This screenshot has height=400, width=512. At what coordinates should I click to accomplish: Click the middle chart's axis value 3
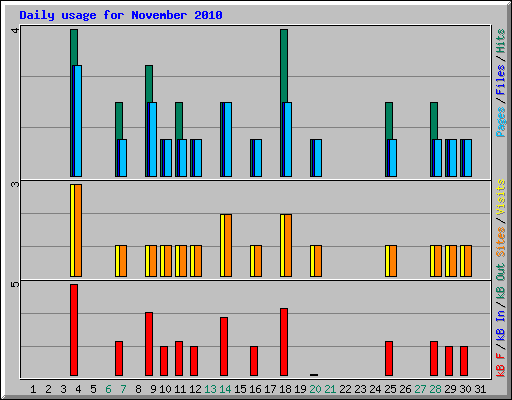click(x=15, y=184)
